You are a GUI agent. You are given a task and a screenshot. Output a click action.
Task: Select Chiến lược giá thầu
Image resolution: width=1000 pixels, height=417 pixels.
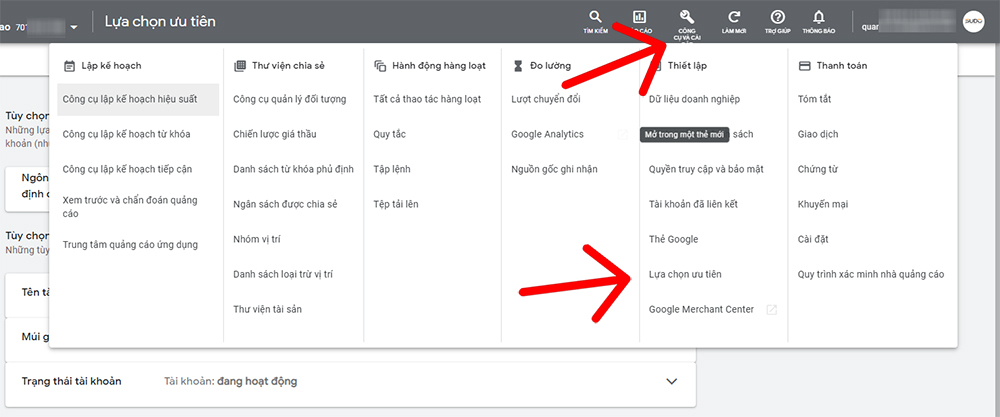[275, 134]
